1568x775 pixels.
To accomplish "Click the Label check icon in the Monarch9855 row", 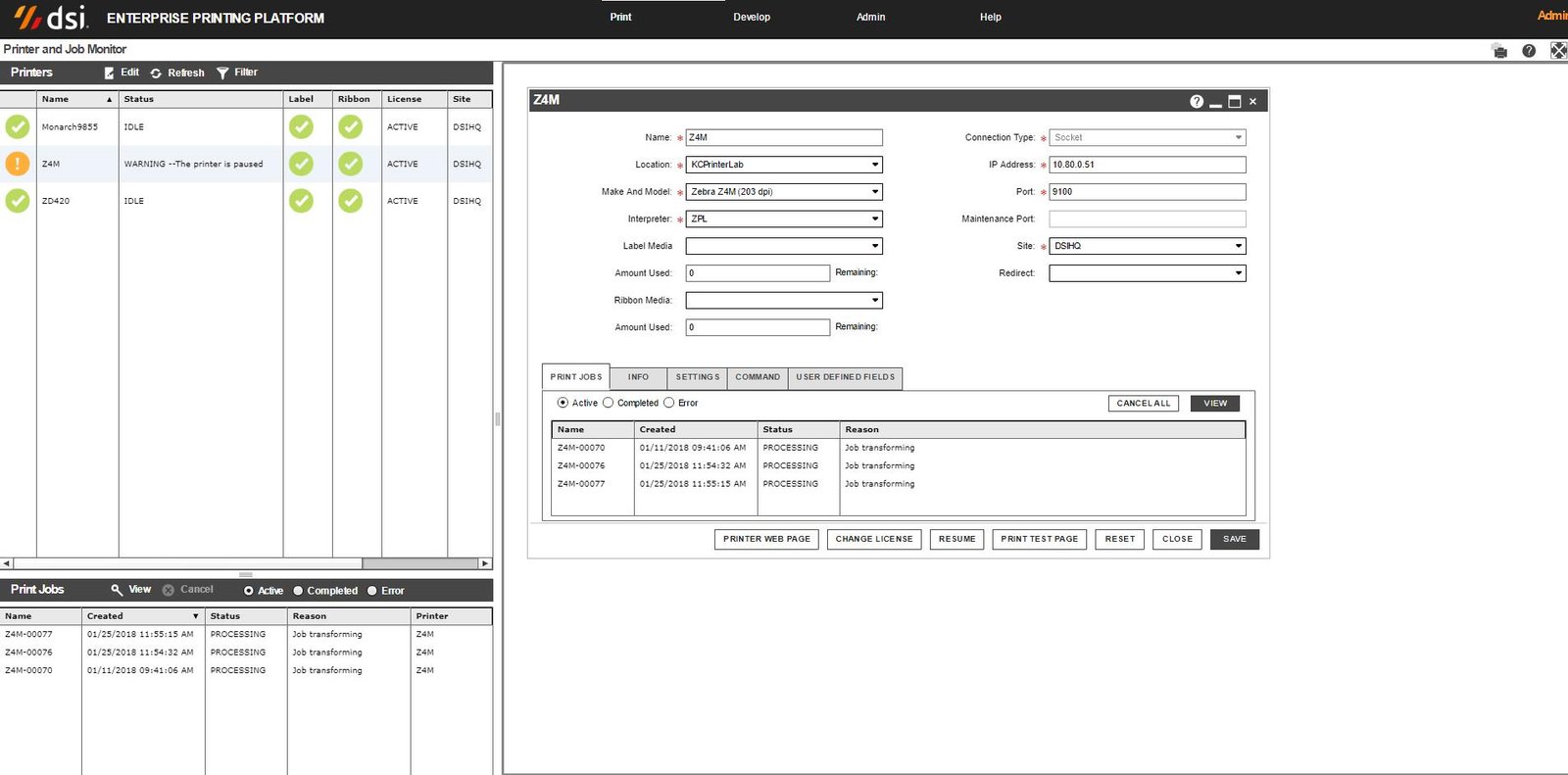I will [x=302, y=126].
